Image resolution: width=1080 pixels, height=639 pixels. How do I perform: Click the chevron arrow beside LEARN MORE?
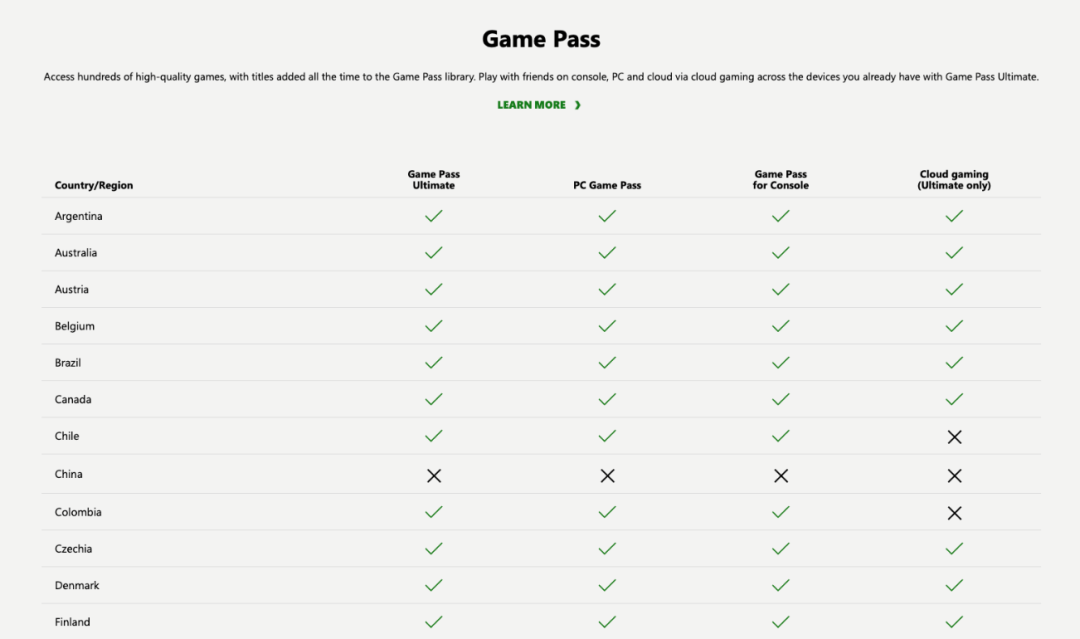point(578,105)
